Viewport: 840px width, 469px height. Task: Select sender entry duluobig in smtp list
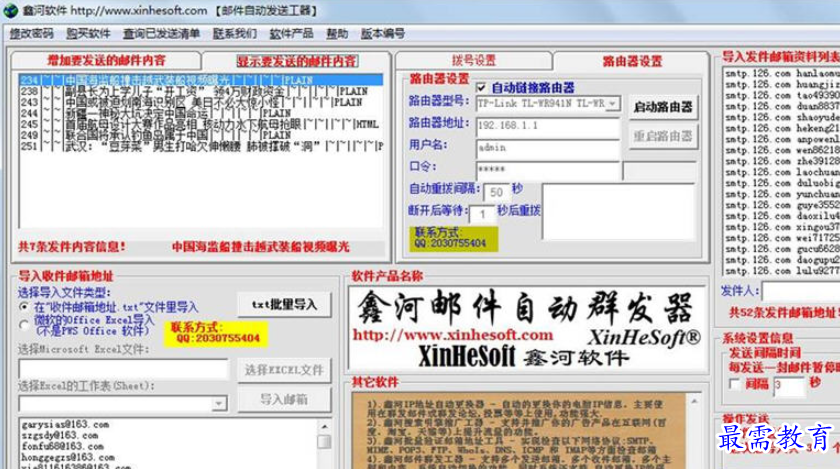782,183
